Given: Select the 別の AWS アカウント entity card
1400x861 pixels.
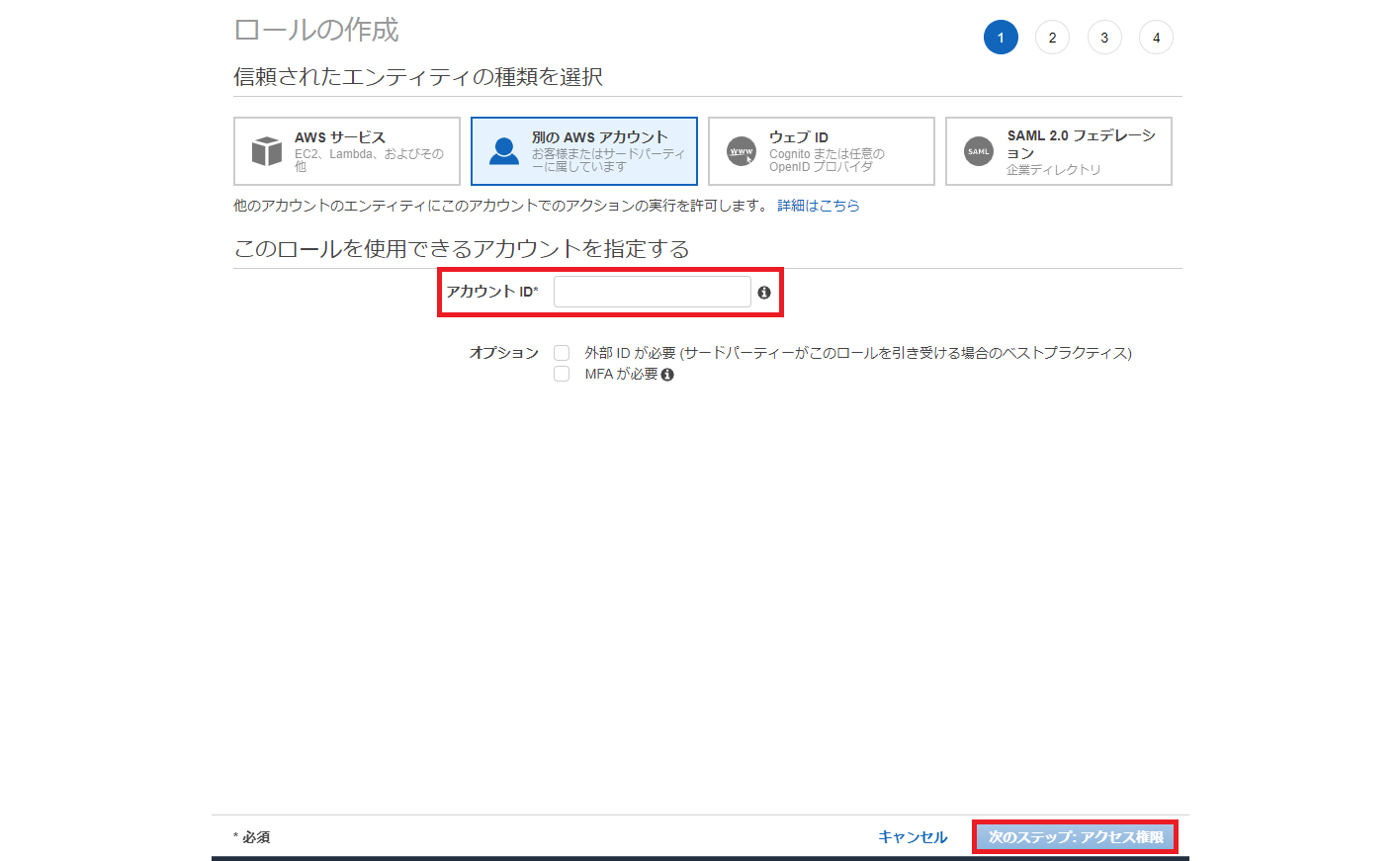Looking at the screenshot, I should tap(584, 151).
